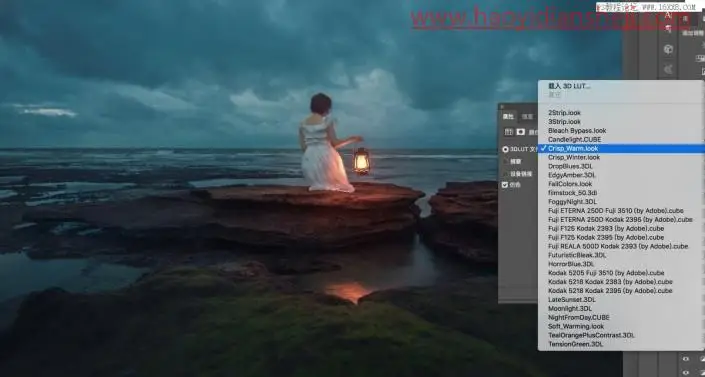This screenshot has height=377, width=705.
Task: Select the 摘要 radio option
Action: (505, 161)
